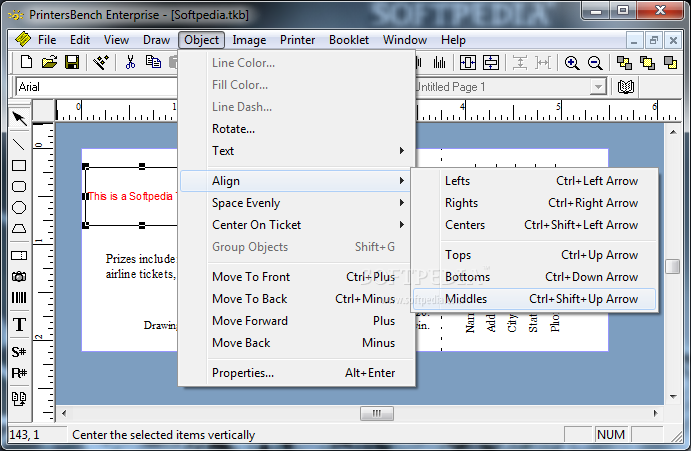Open the Window menu
This screenshot has height=451, width=691.
(405, 40)
